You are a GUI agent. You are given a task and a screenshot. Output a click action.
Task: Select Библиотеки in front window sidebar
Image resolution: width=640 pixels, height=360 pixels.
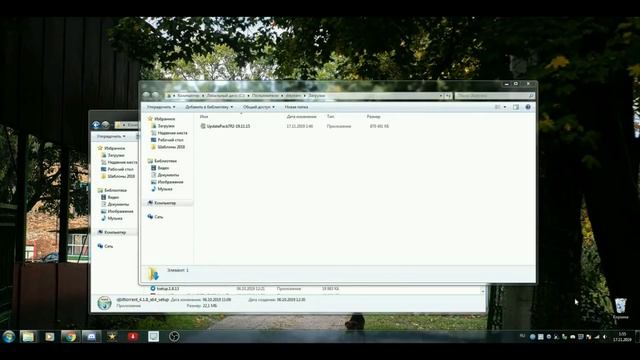tap(162, 161)
